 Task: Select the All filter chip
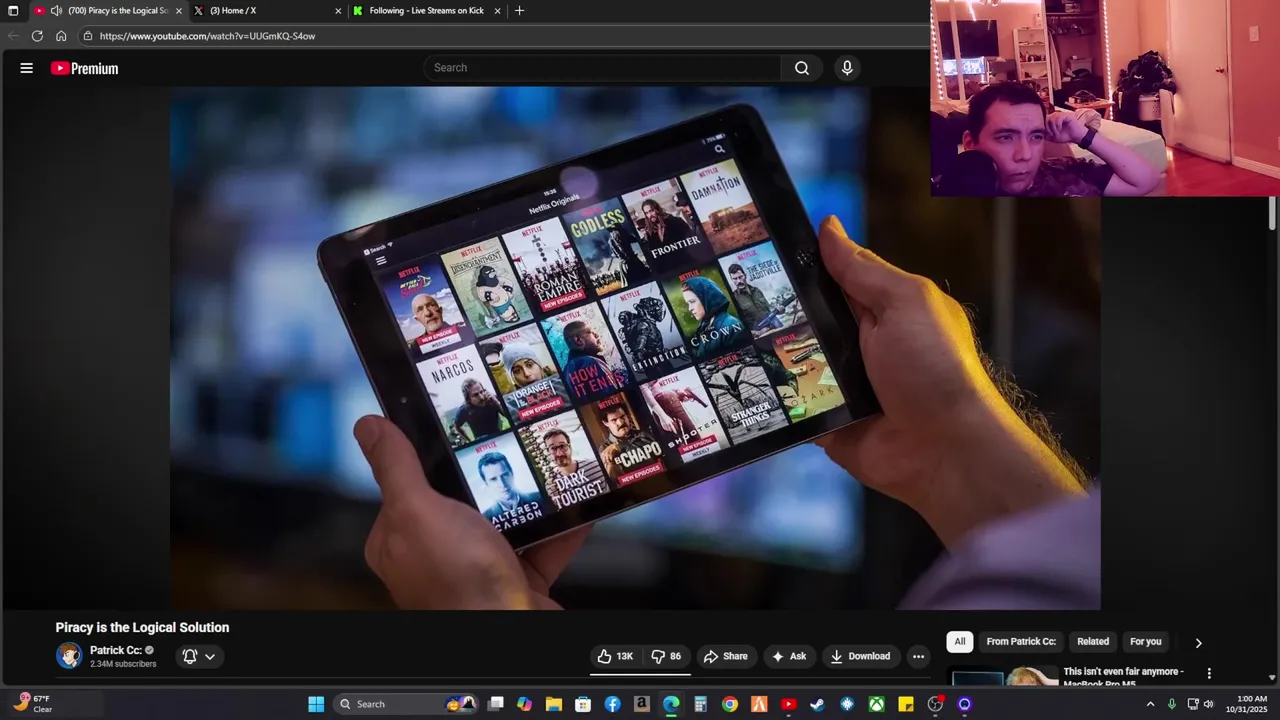point(960,642)
